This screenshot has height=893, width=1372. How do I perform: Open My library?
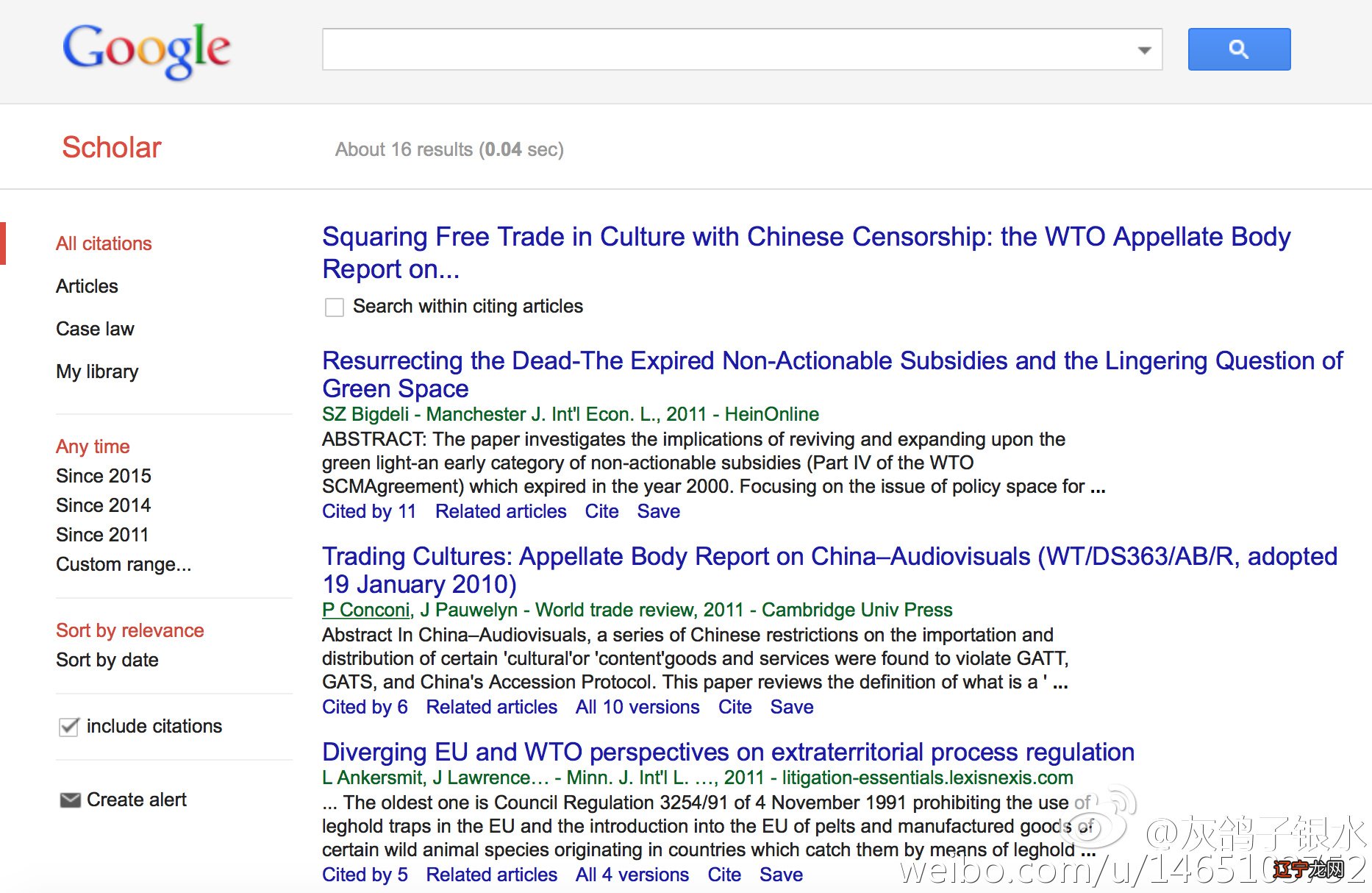97,371
